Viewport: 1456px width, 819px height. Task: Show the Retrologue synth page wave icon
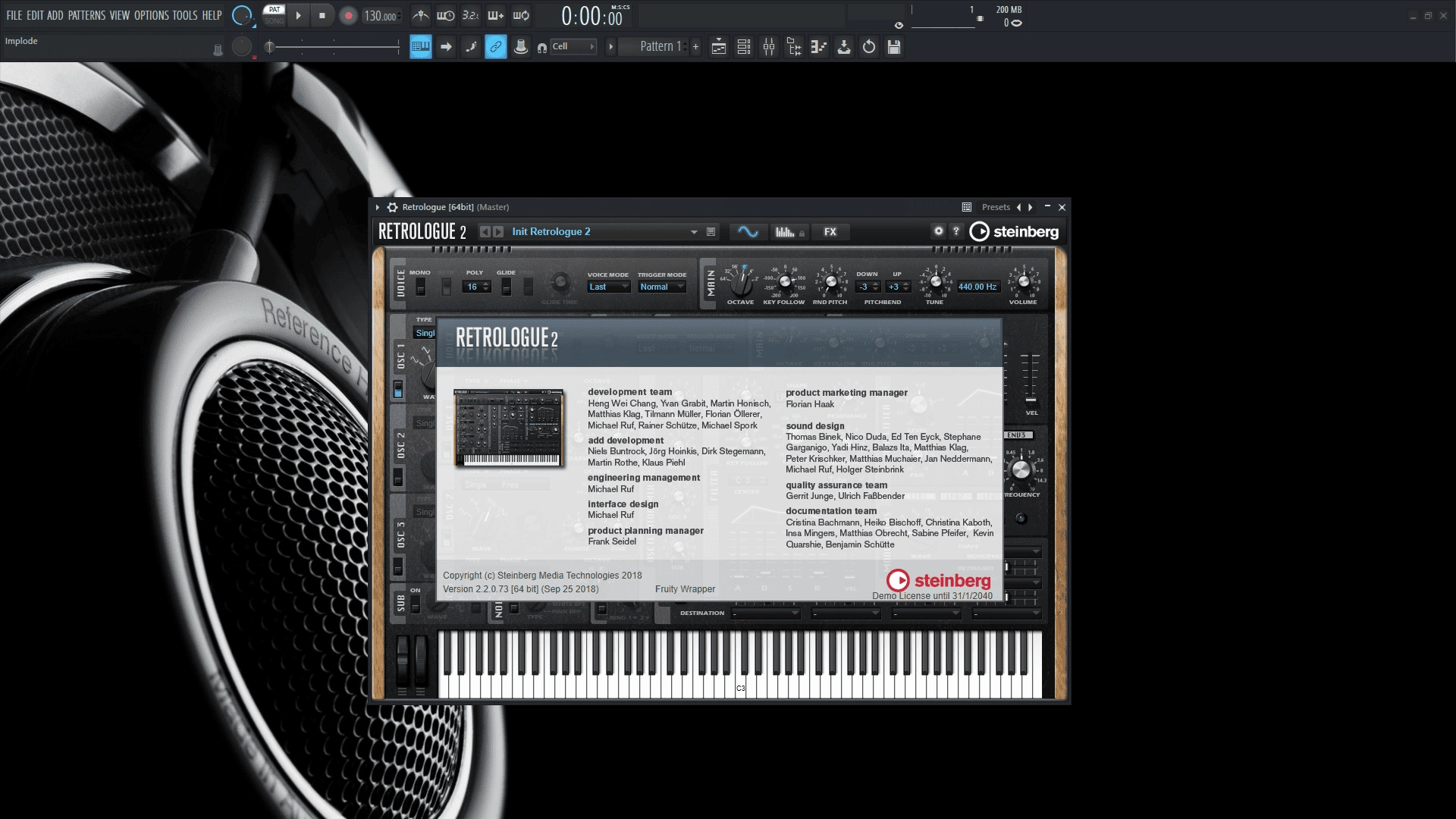click(x=748, y=232)
